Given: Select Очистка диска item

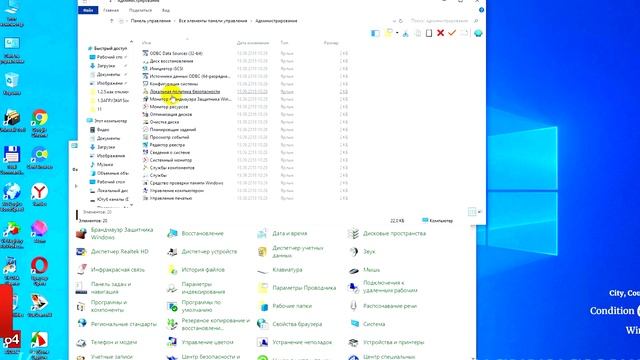Looking at the screenshot, I should coord(164,122).
